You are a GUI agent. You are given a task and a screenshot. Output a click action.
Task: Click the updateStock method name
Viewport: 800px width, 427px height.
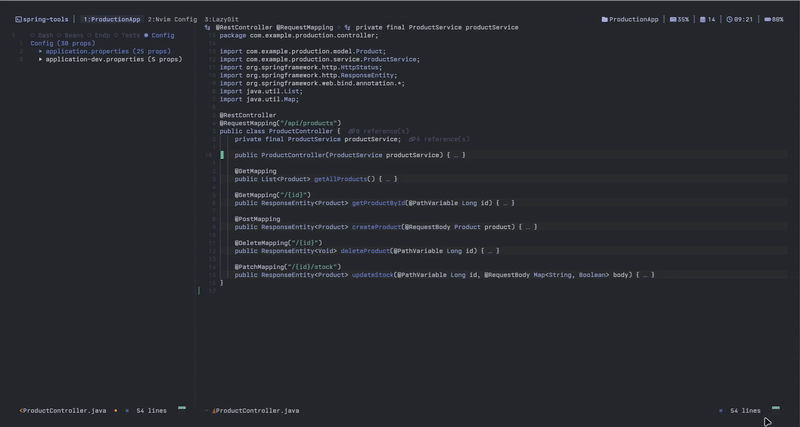373,275
